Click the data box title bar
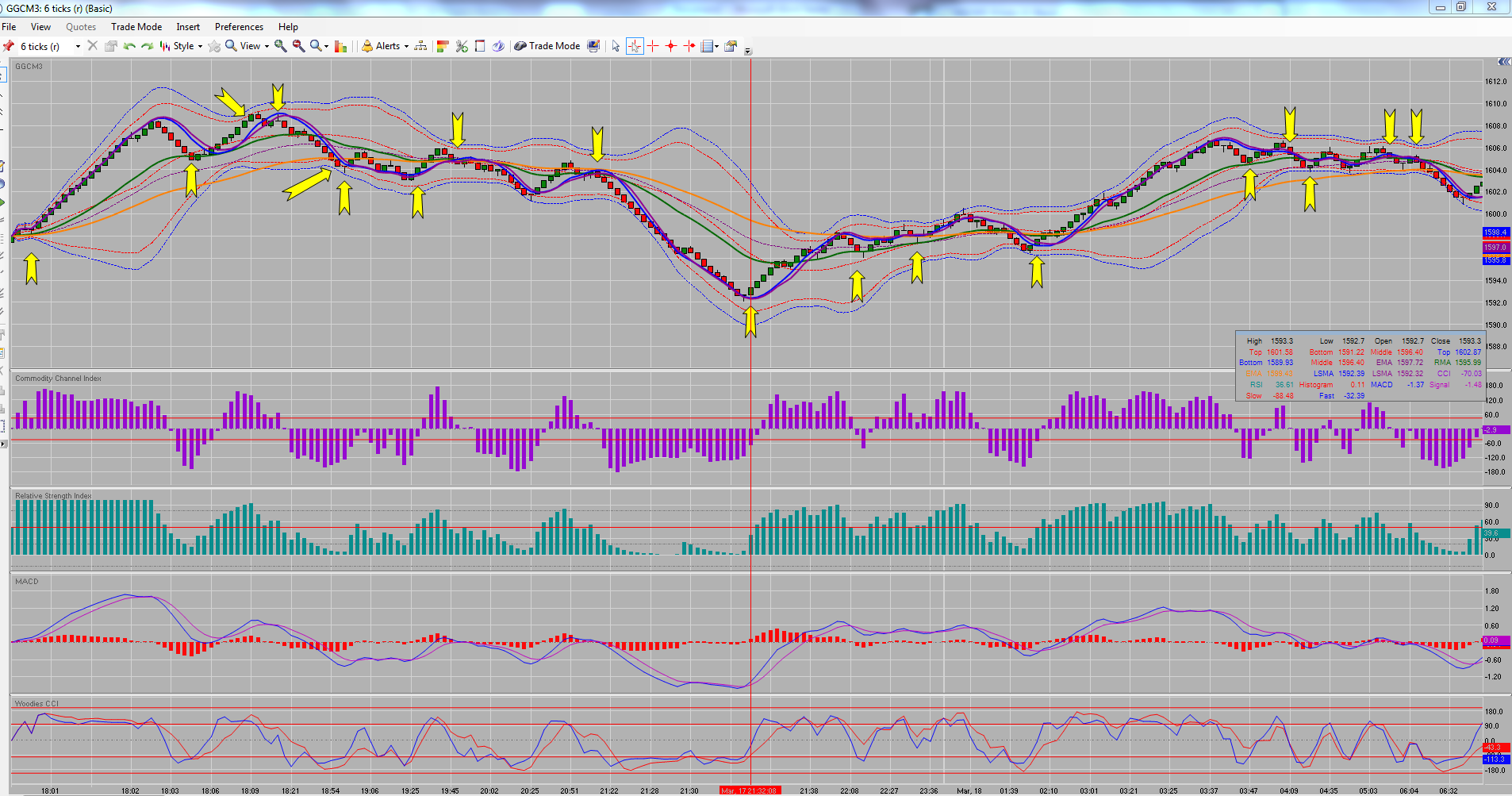 tap(1359, 333)
